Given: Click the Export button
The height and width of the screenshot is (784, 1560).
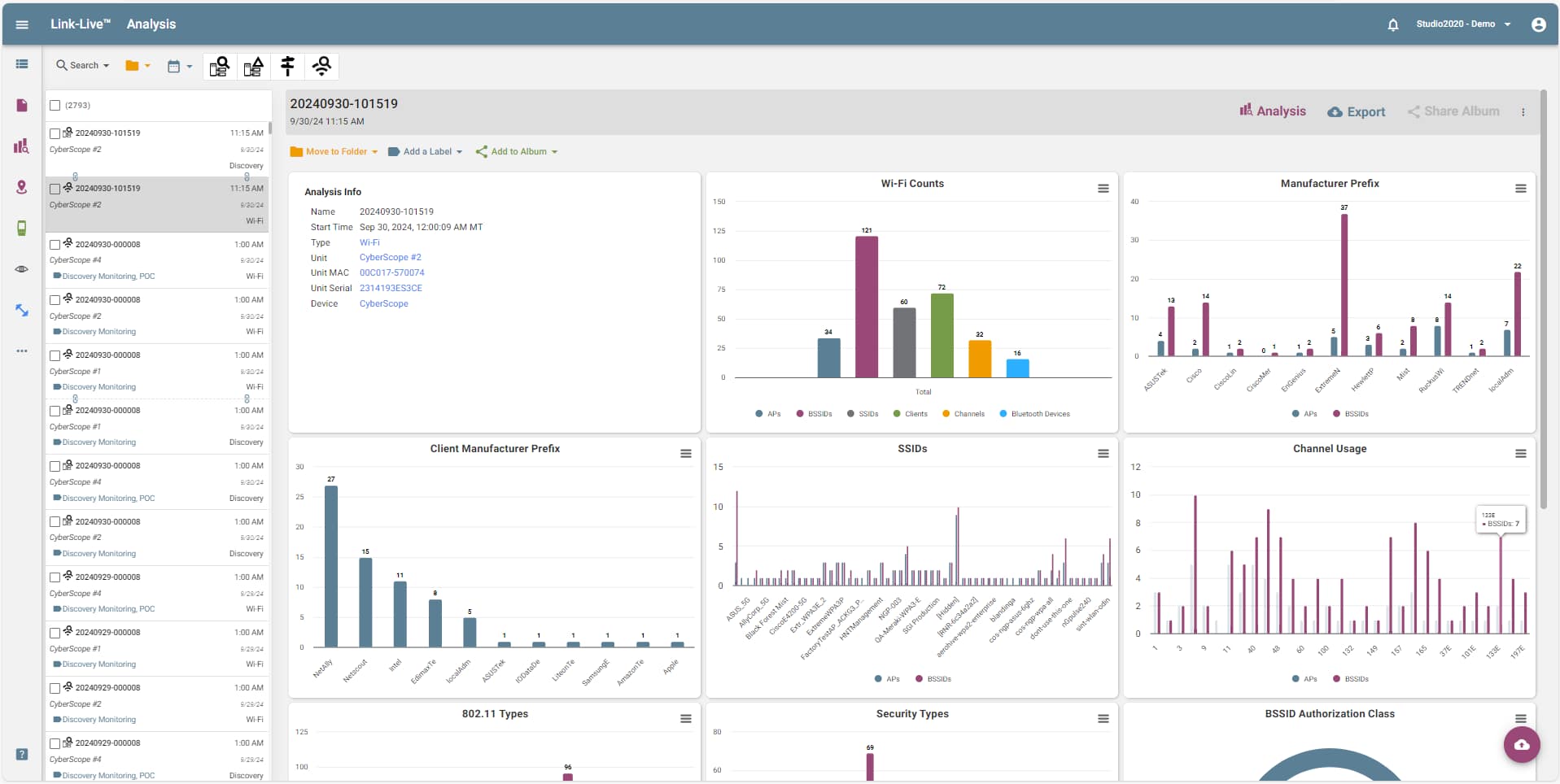Looking at the screenshot, I should point(1356,112).
